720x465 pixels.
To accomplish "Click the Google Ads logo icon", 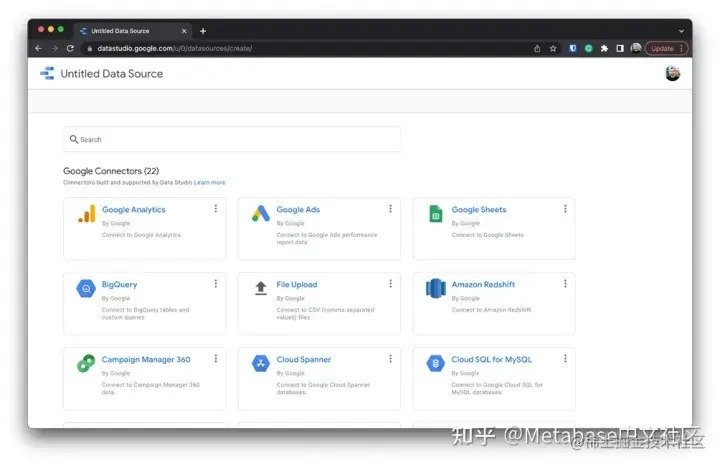I will point(261,213).
